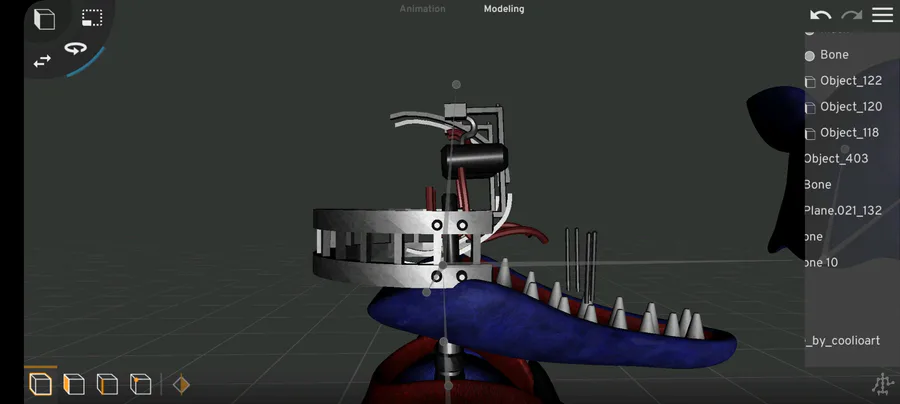Open the hamburger main menu
This screenshot has width=900, height=404.
click(x=882, y=15)
